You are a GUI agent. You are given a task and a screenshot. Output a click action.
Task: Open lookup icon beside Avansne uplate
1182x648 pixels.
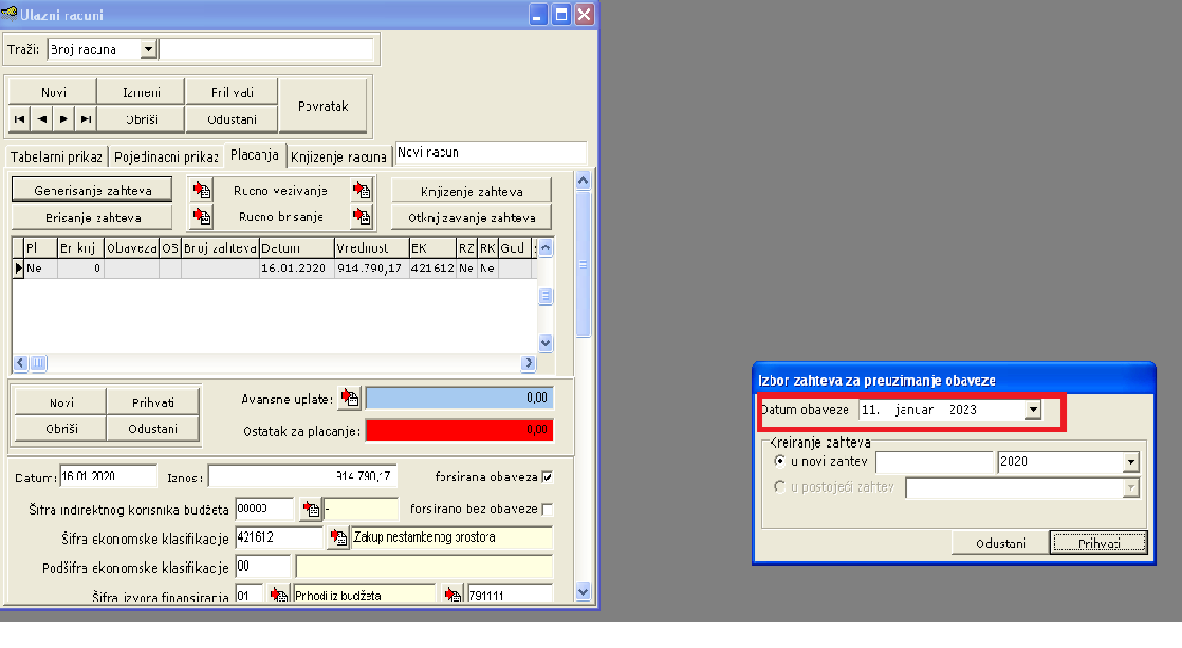[x=349, y=399]
